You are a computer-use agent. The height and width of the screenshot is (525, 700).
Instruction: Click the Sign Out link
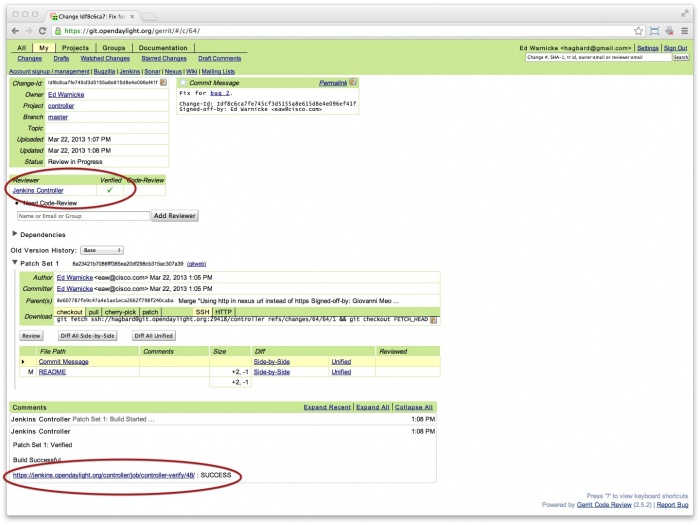[675, 48]
